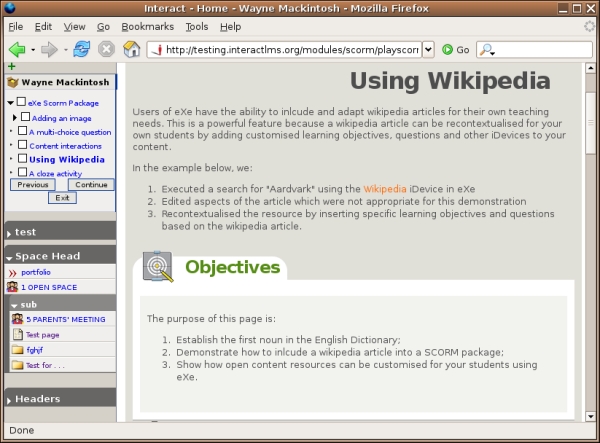The width and height of the screenshot is (600, 443).
Task: Click the green Back arrow button
Action: pos(17,50)
